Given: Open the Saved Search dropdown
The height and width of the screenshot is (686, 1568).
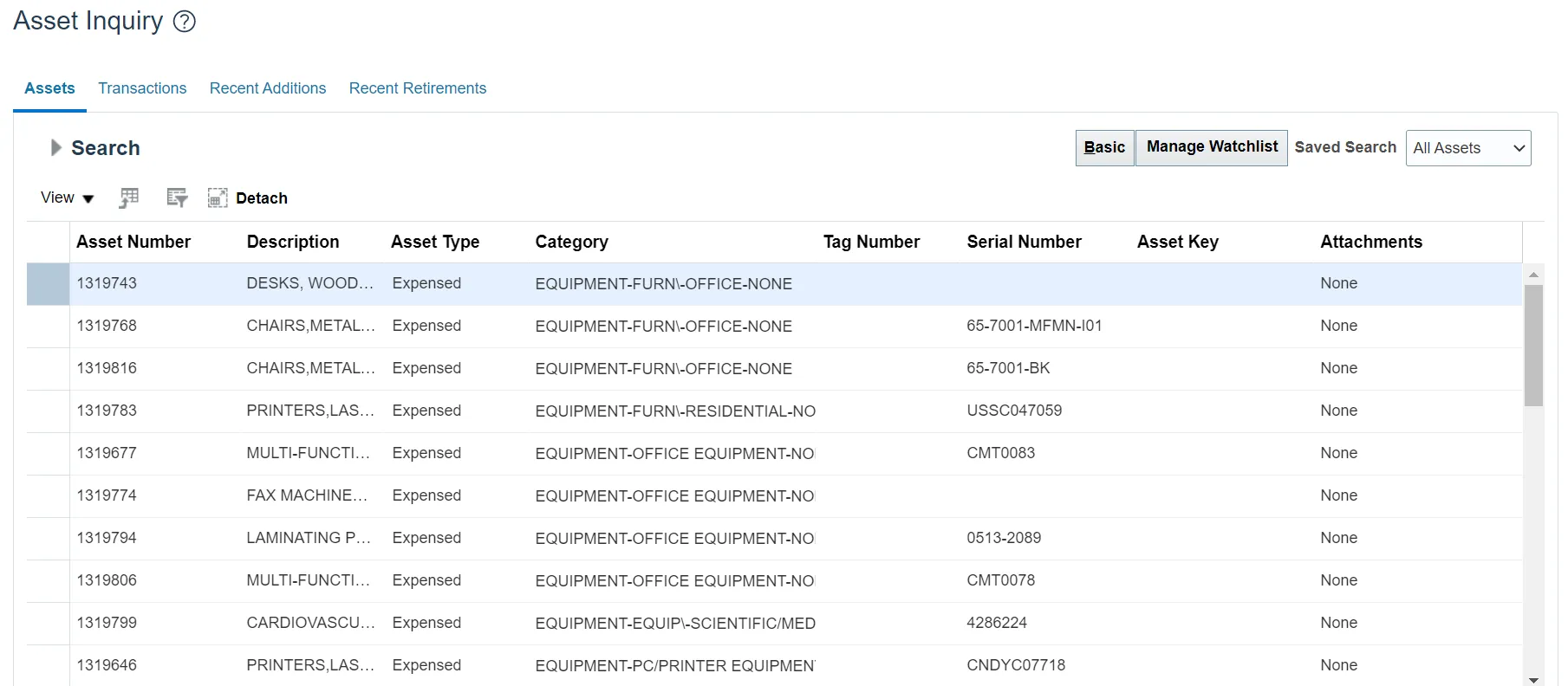Looking at the screenshot, I should point(1467,148).
